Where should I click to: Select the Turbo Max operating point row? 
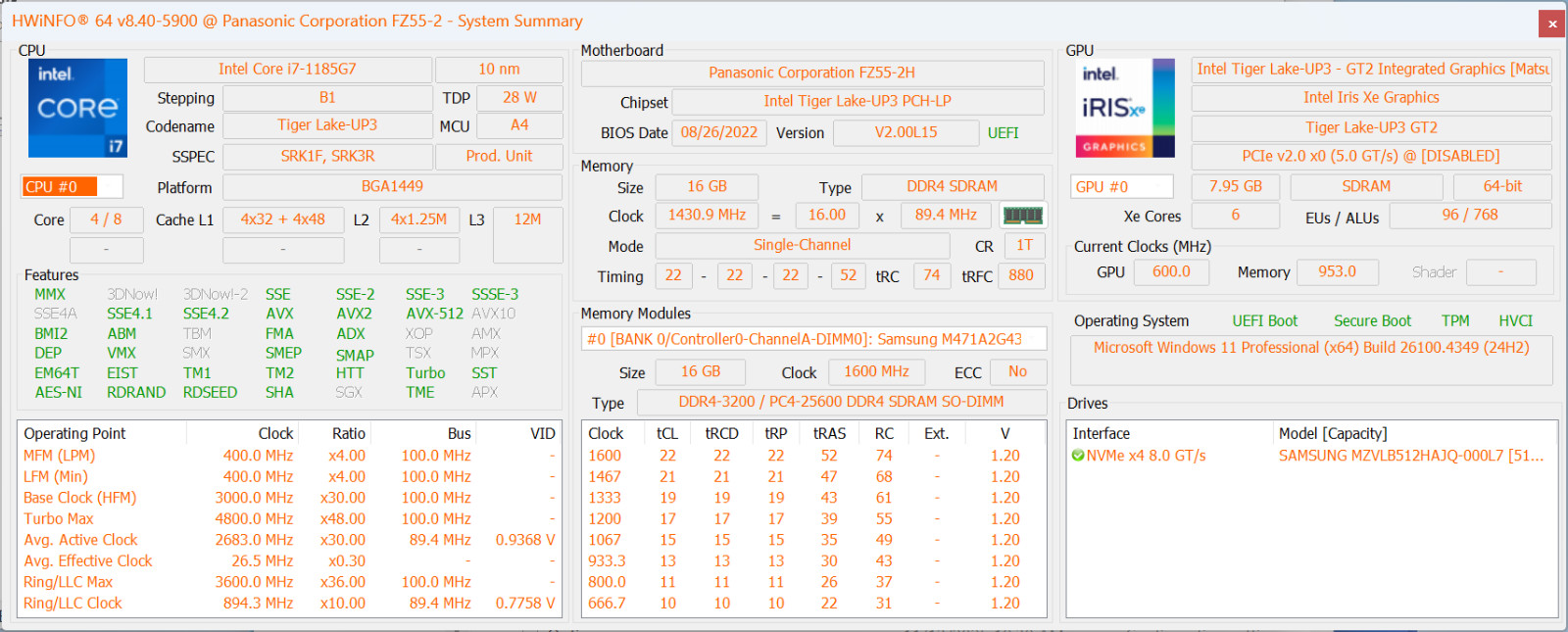pyautogui.click(x=288, y=519)
